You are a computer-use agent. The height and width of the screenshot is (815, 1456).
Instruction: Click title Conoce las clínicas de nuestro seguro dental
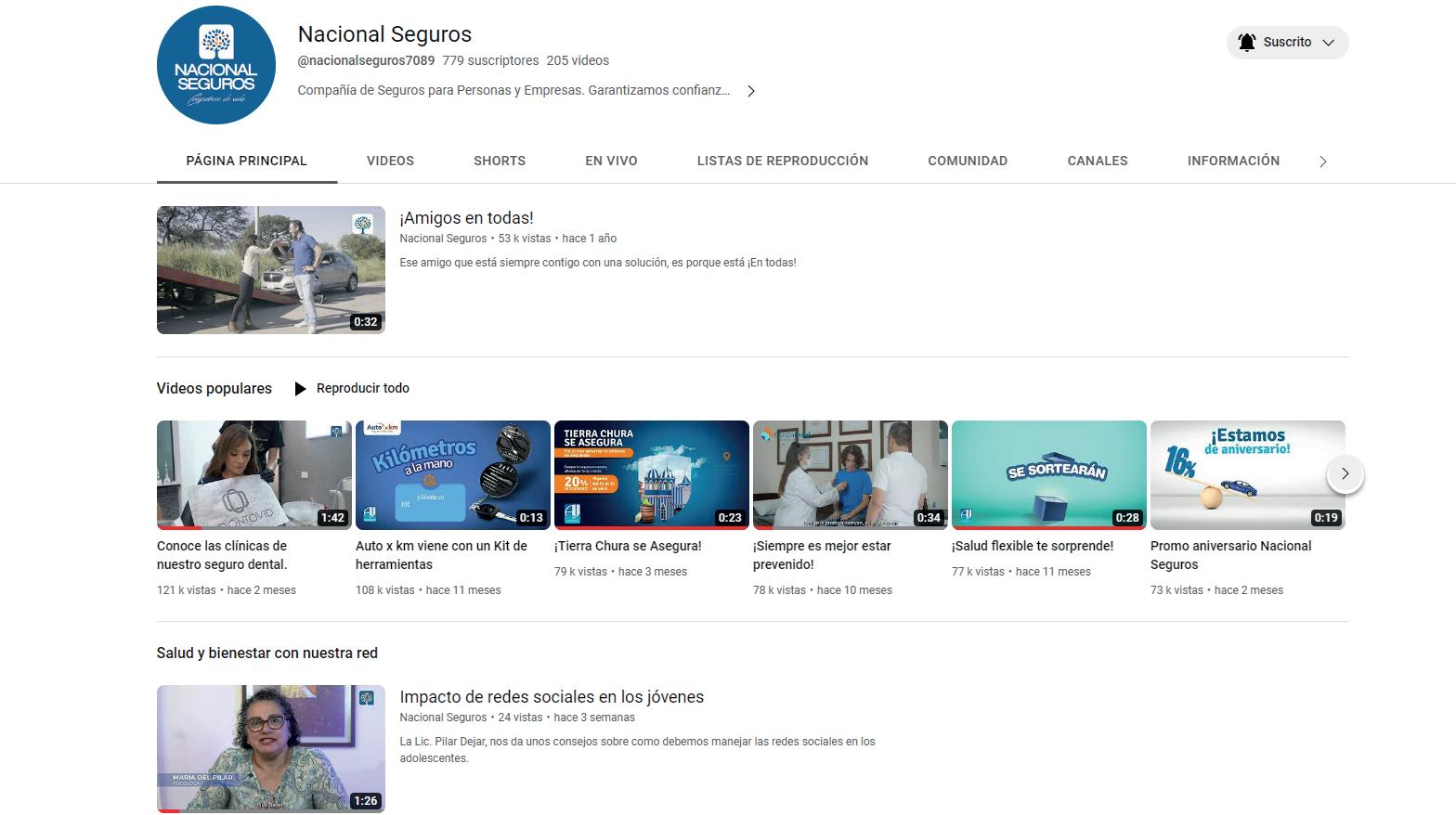[222, 555]
